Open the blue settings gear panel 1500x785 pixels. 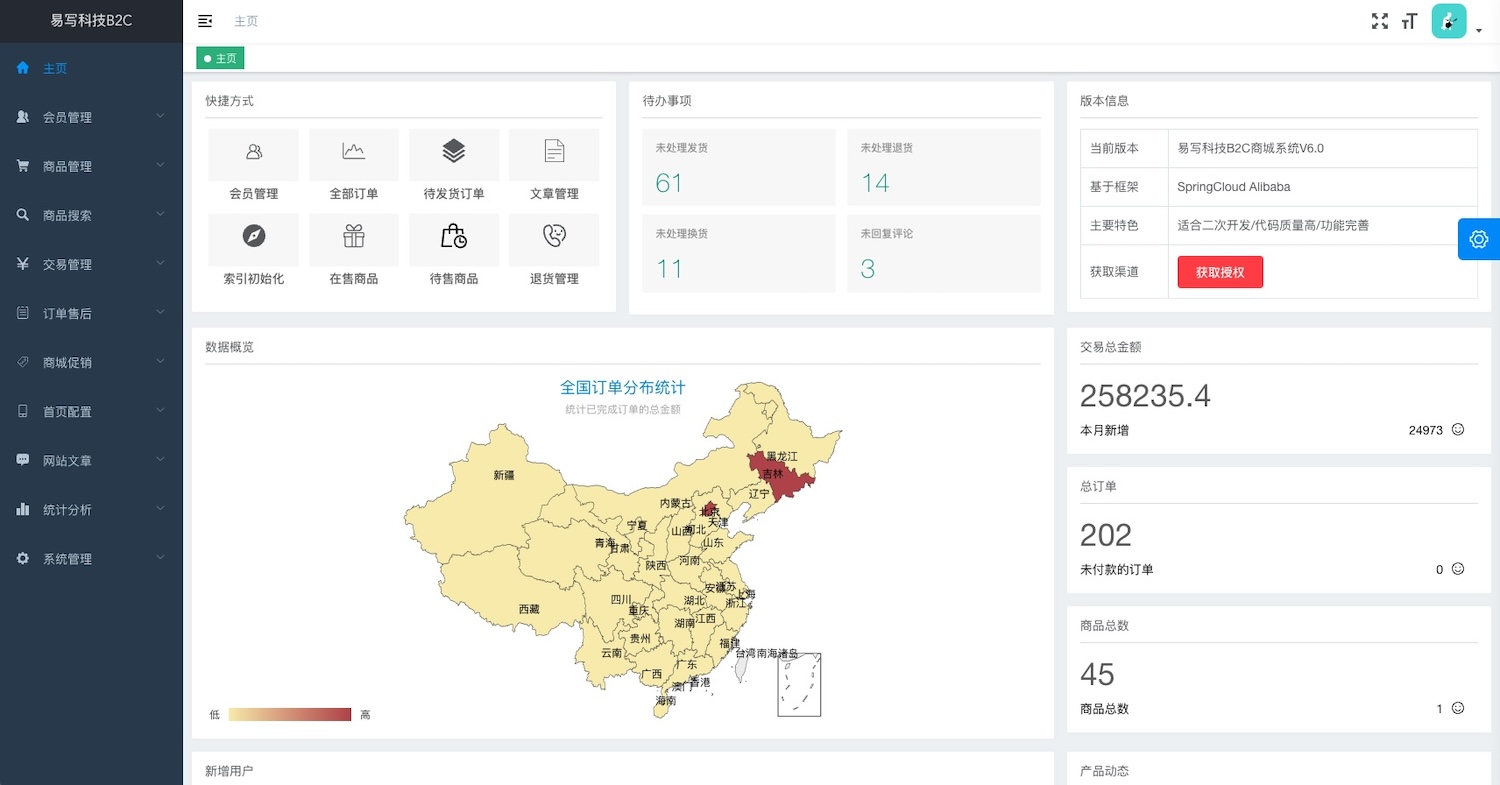click(1479, 239)
